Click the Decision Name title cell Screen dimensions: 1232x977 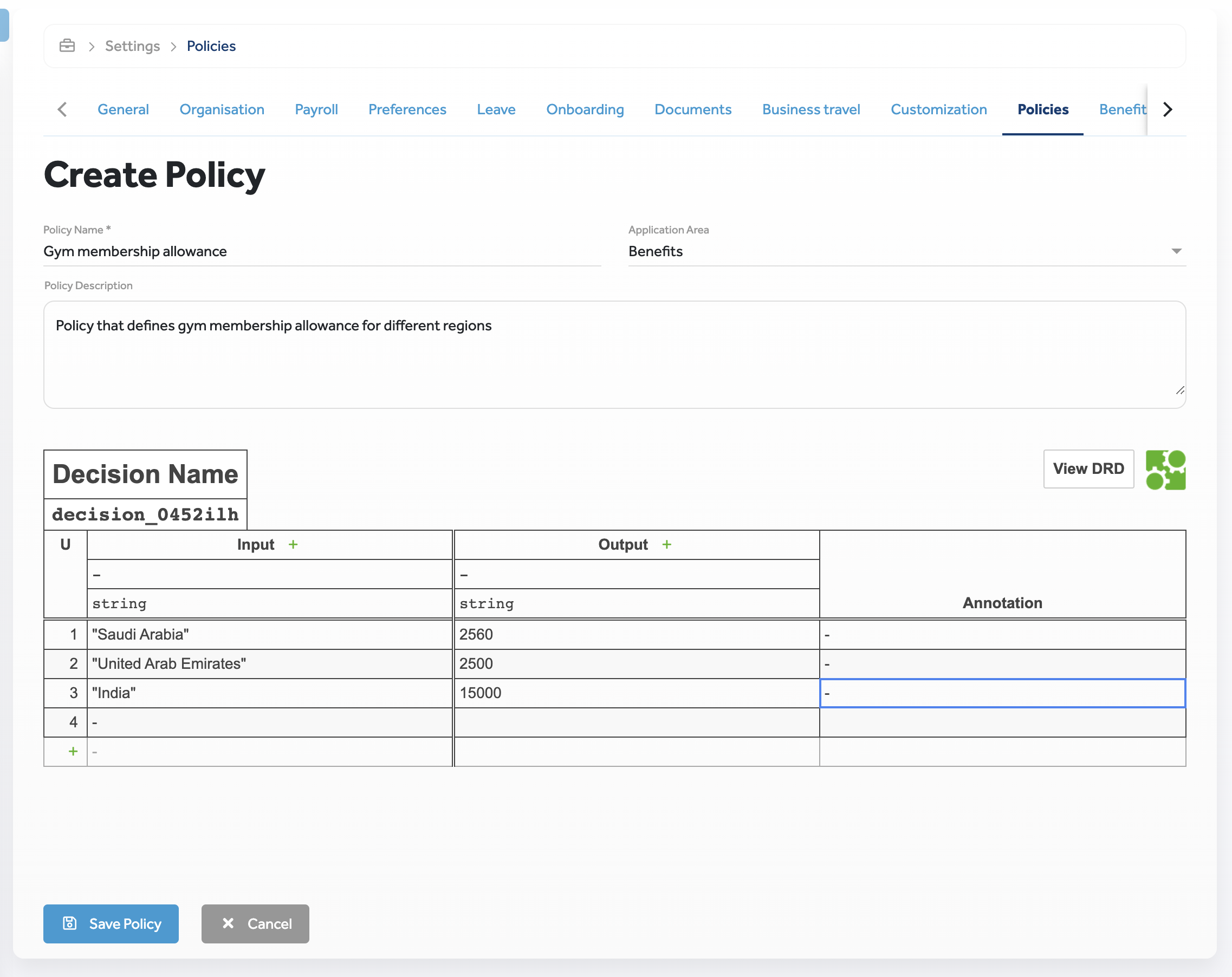click(145, 474)
